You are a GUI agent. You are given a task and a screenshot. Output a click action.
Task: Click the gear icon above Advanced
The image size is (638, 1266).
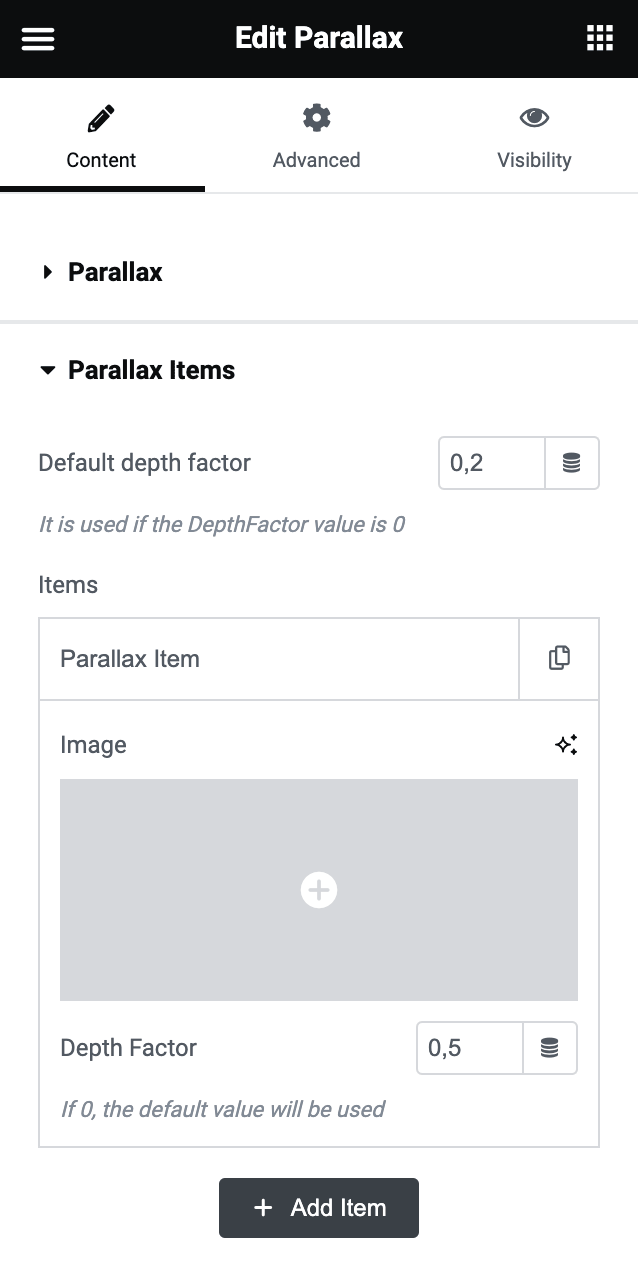pyautogui.click(x=316, y=117)
